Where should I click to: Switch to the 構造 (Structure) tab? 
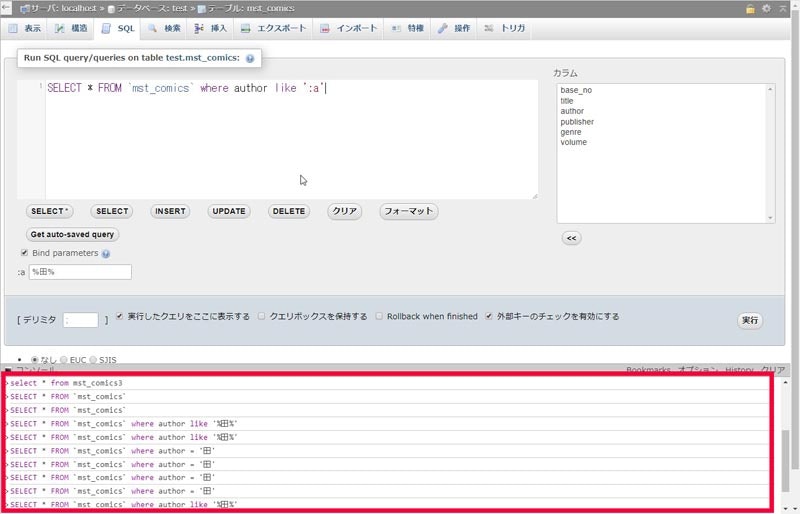point(71,29)
